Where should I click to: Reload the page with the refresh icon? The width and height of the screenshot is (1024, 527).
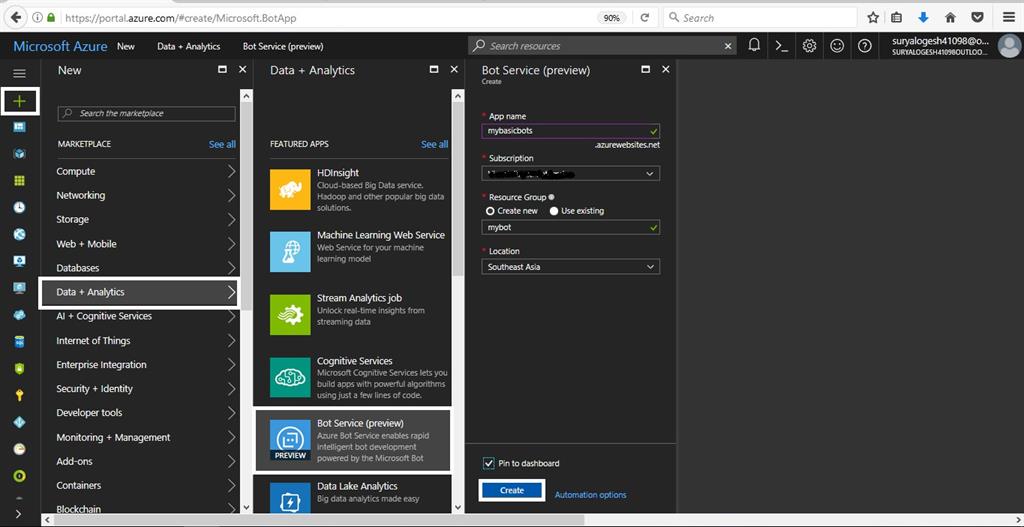click(x=645, y=18)
